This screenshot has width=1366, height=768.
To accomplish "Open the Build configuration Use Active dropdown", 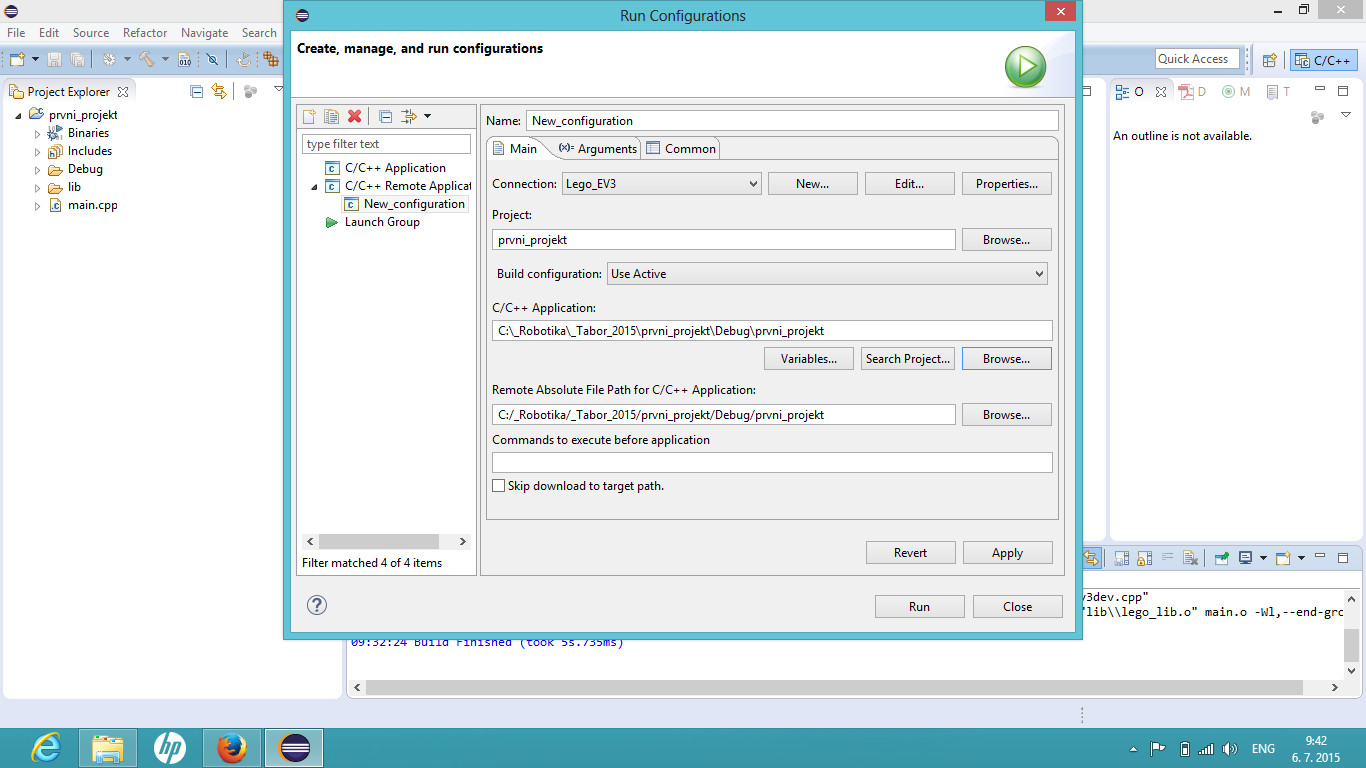I will pos(827,274).
